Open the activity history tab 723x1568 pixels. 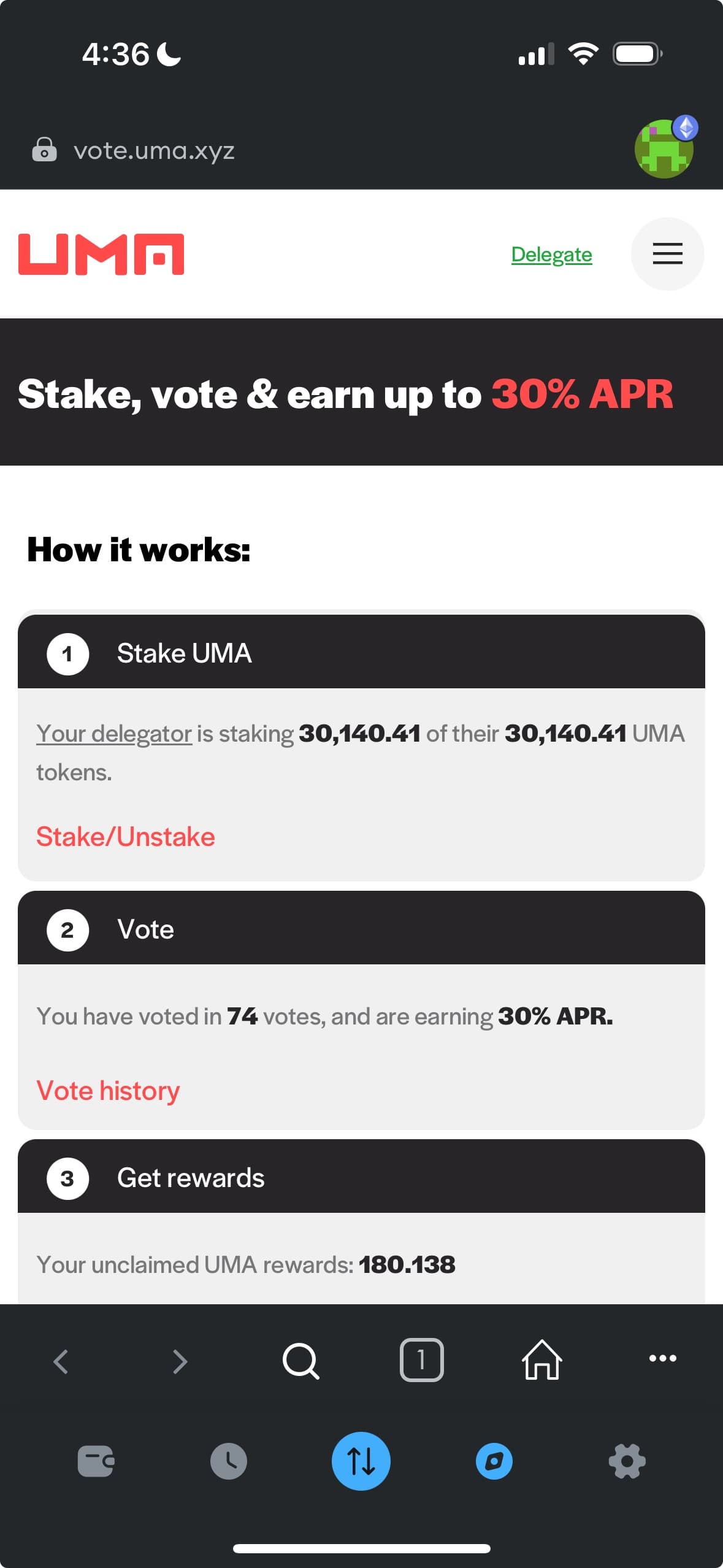coord(229,1461)
